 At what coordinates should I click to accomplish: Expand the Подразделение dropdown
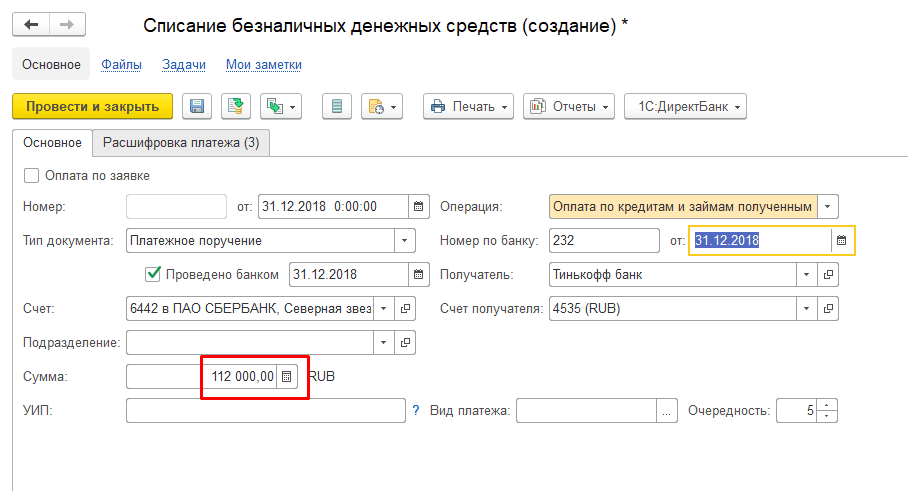point(383,343)
